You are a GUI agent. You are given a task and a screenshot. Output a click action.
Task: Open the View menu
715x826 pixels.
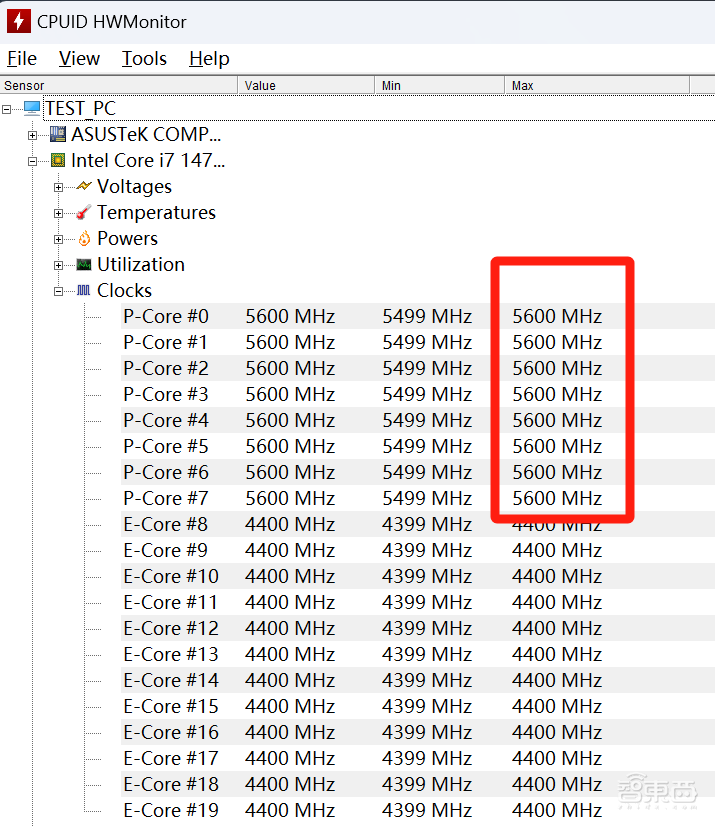coord(79,59)
